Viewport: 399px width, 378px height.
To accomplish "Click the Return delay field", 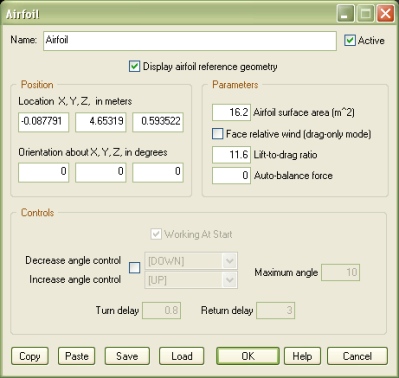I will coord(275,310).
